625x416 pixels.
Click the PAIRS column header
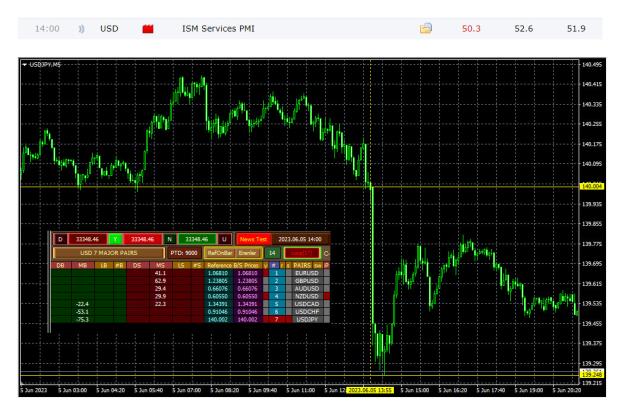(x=302, y=265)
